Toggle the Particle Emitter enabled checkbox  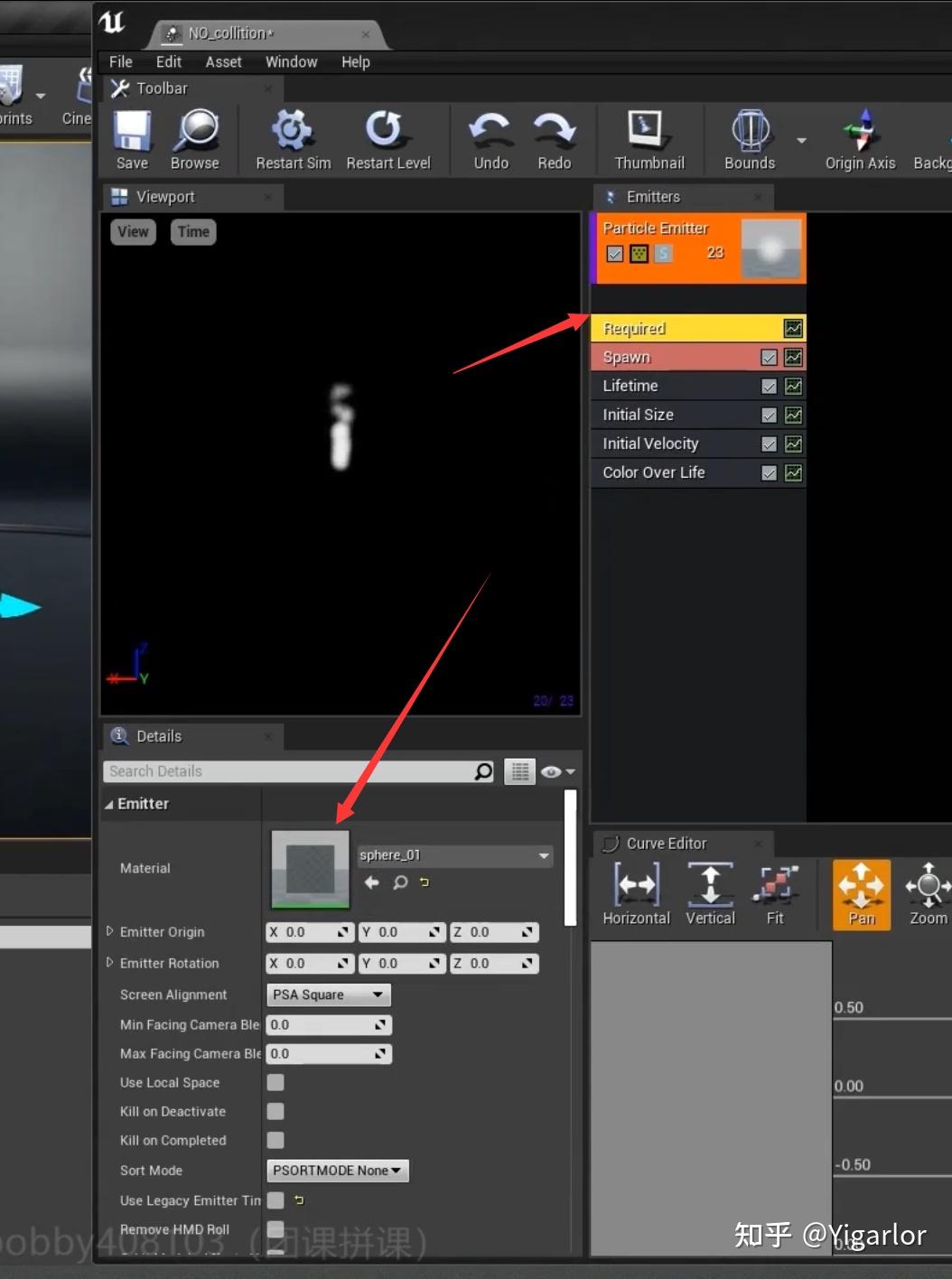(615, 254)
